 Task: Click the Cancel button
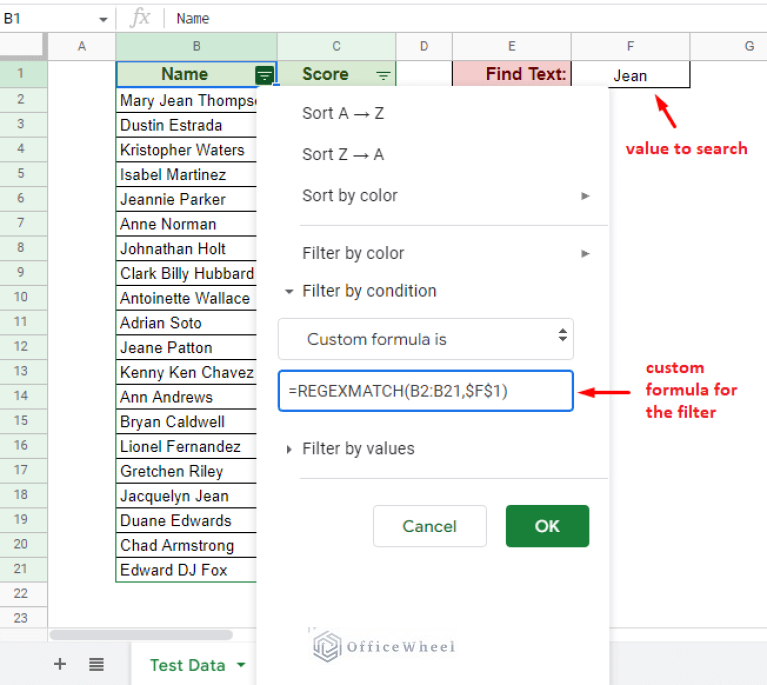[429, 526]
